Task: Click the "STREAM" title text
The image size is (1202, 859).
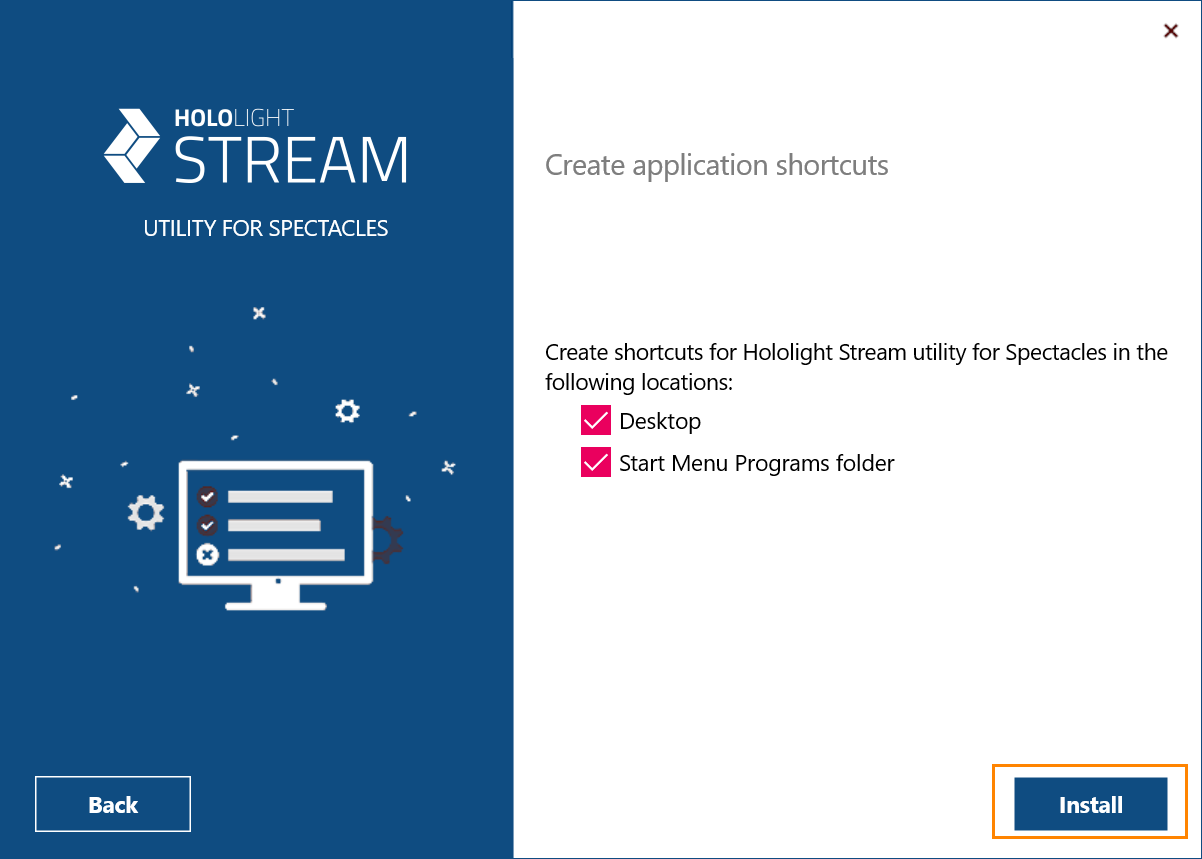Action: pos(291,160)
